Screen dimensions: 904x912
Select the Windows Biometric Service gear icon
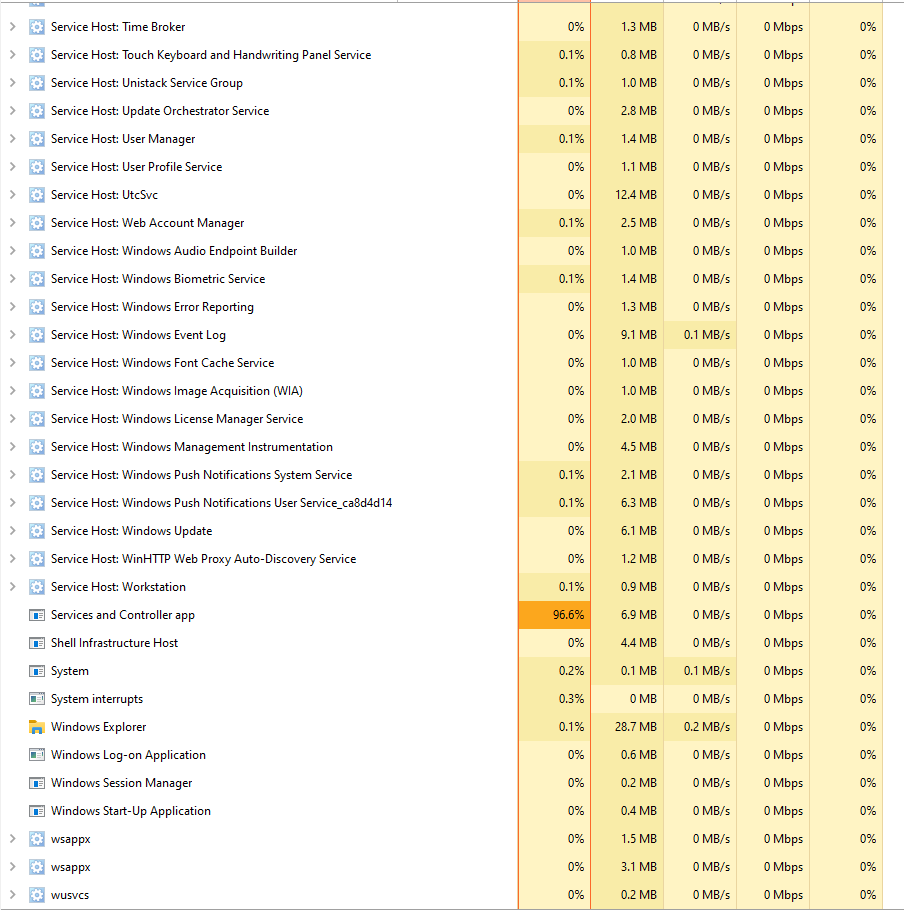click(x=37, y=279)
